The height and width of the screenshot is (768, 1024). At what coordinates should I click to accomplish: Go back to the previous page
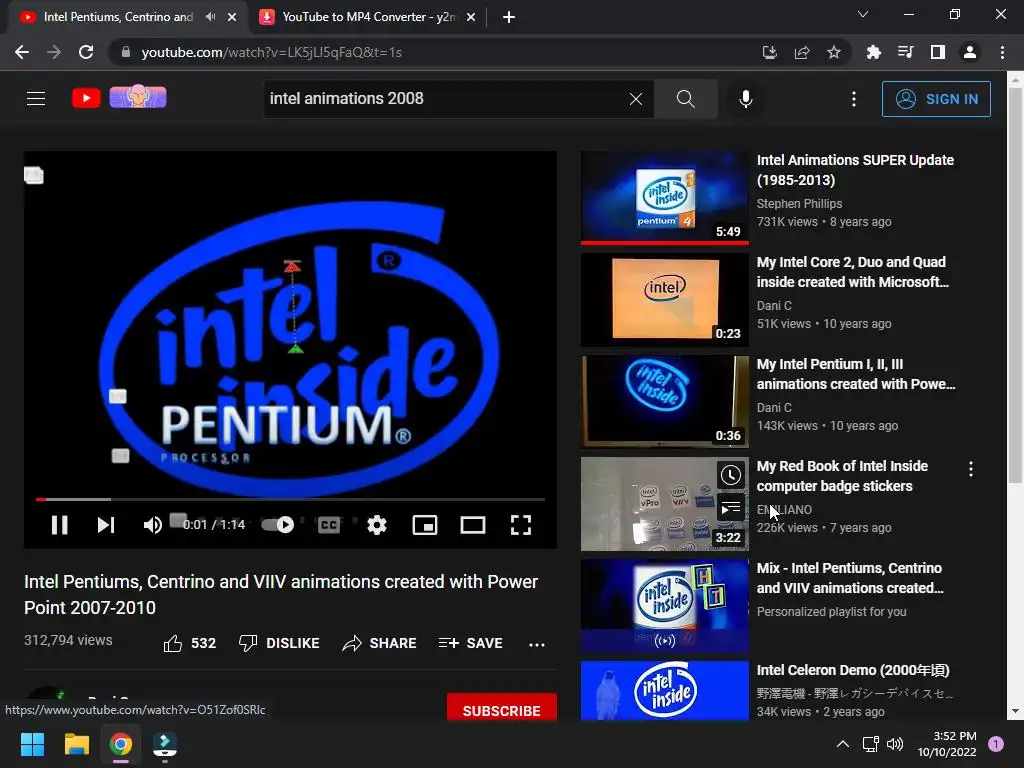[22, 52]
